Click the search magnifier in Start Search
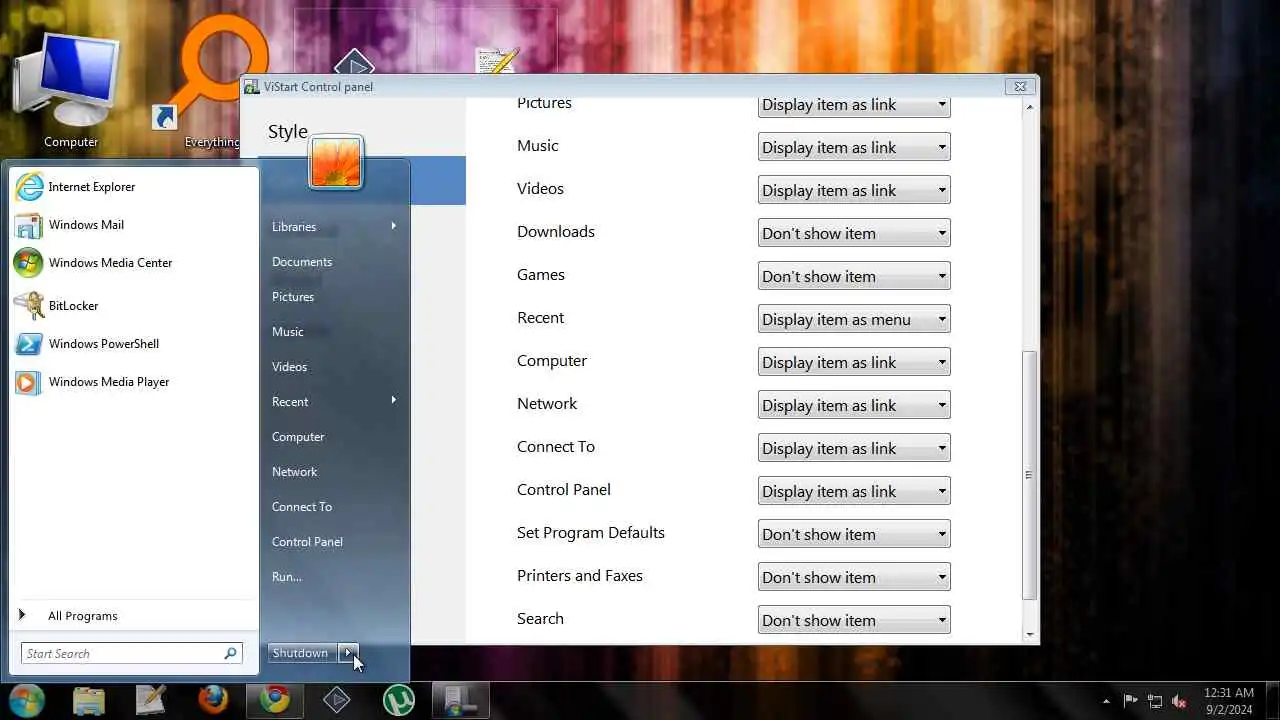Screen dimensions: 1280x720 coord(231,654)
